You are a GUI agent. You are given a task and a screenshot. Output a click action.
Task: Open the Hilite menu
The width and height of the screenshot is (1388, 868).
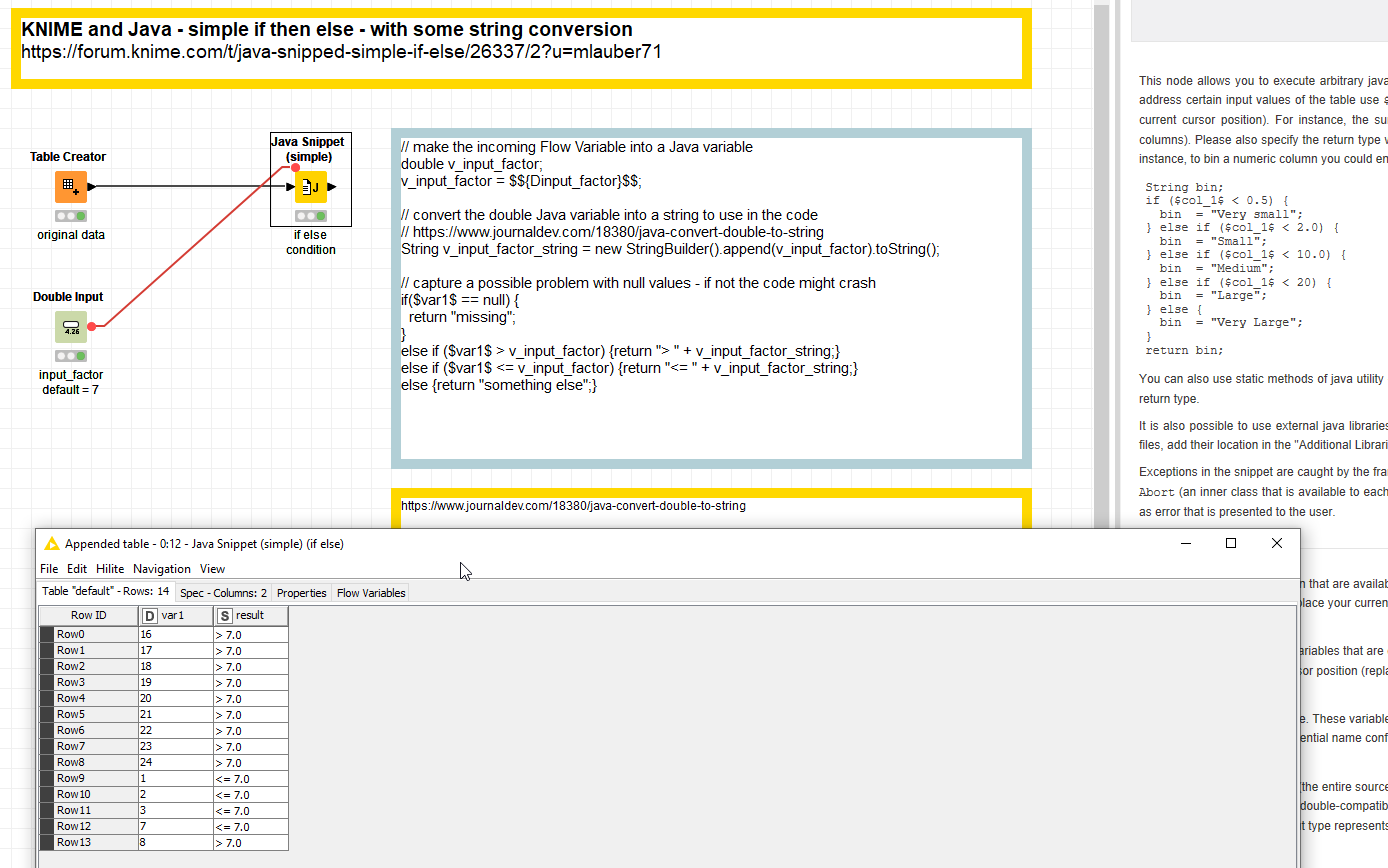[x=110, y=569]
